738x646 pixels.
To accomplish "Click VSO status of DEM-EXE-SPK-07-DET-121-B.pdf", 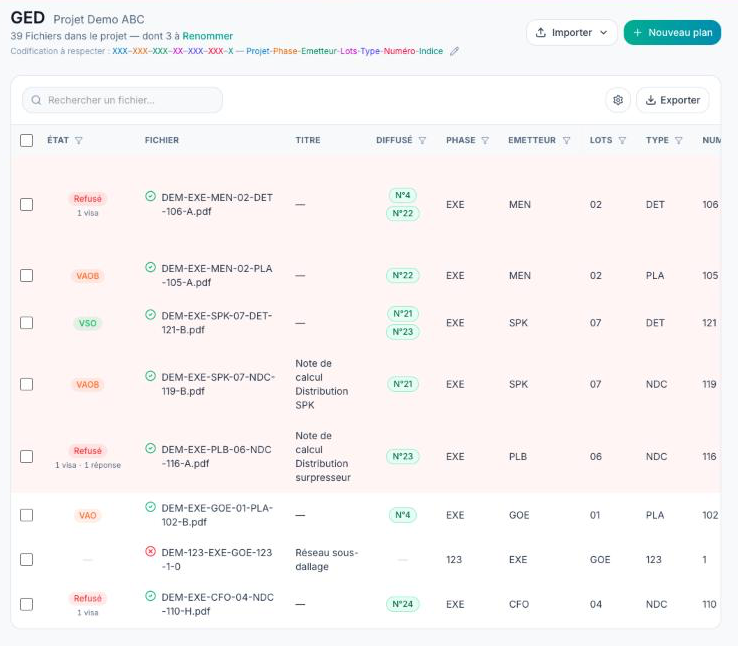I will (88, 323).
